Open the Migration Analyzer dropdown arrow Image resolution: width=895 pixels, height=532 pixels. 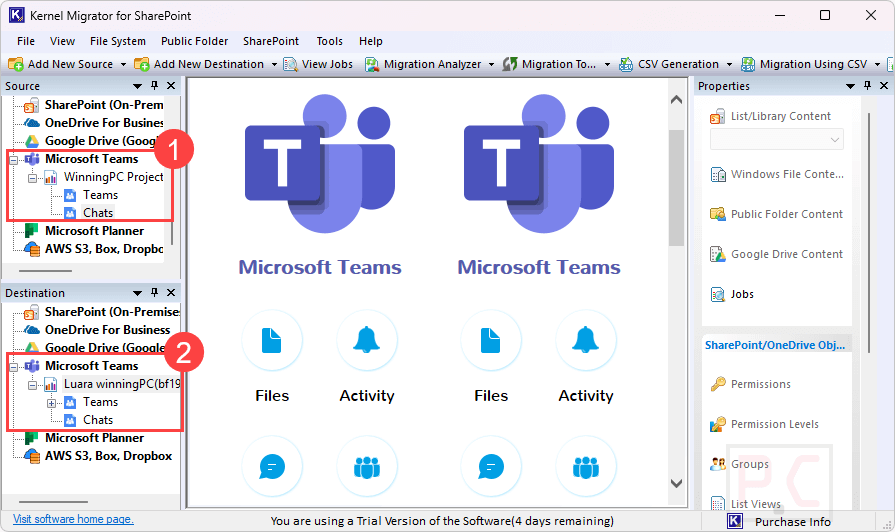pyautogui.click(x=491, y=65)
